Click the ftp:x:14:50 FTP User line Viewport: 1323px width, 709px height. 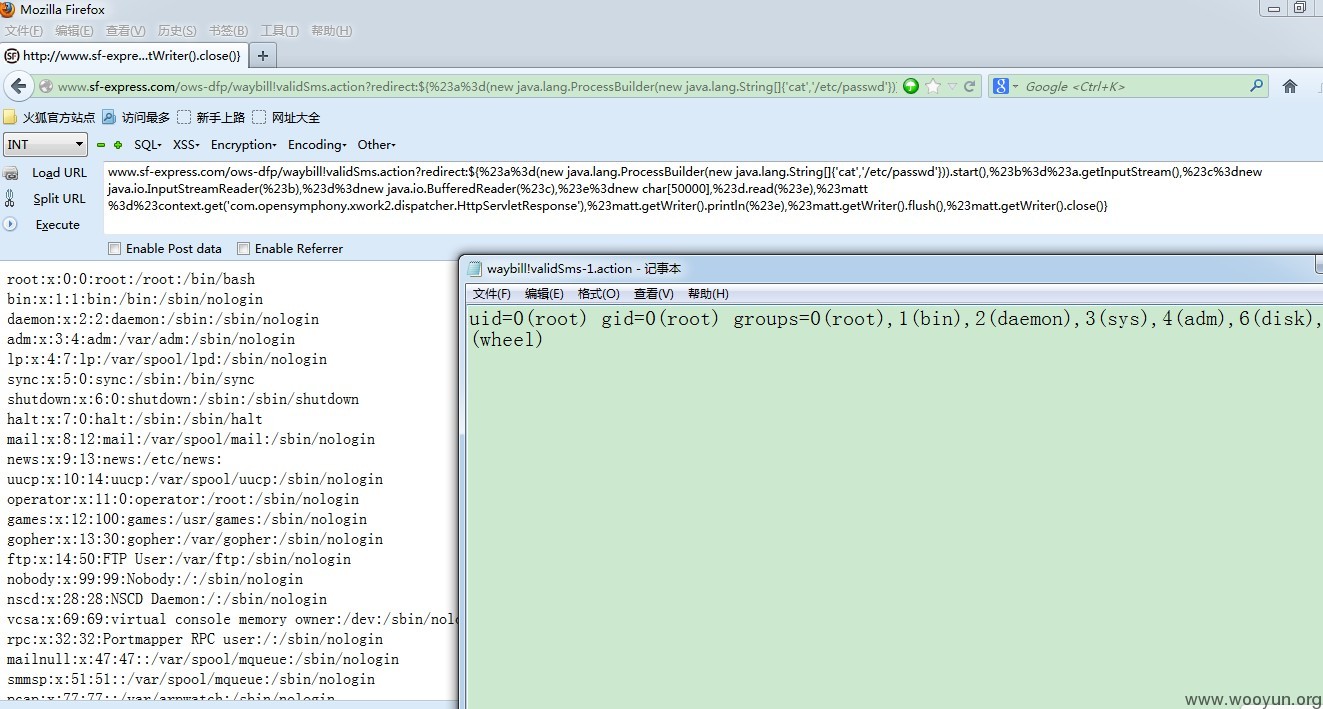coord(179,559)
